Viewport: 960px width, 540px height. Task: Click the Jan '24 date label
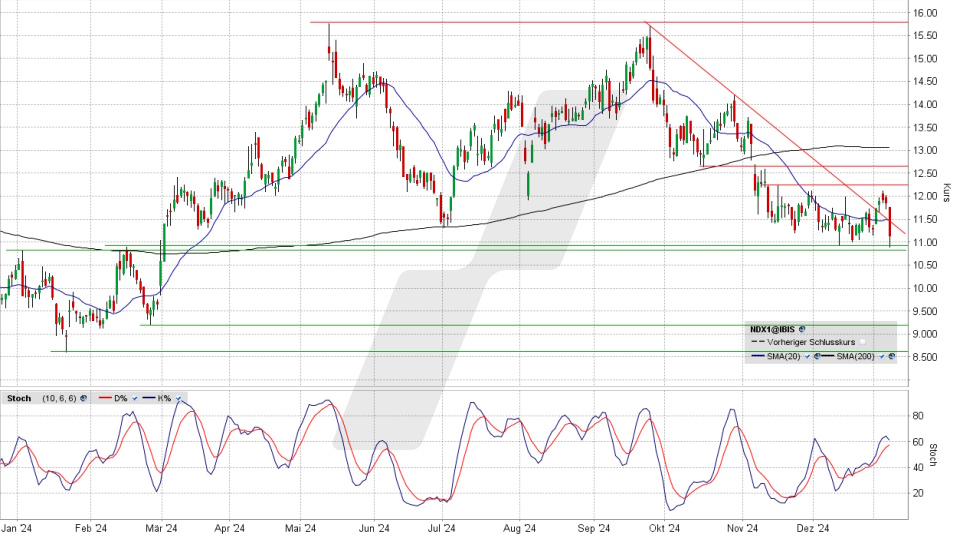17,528
